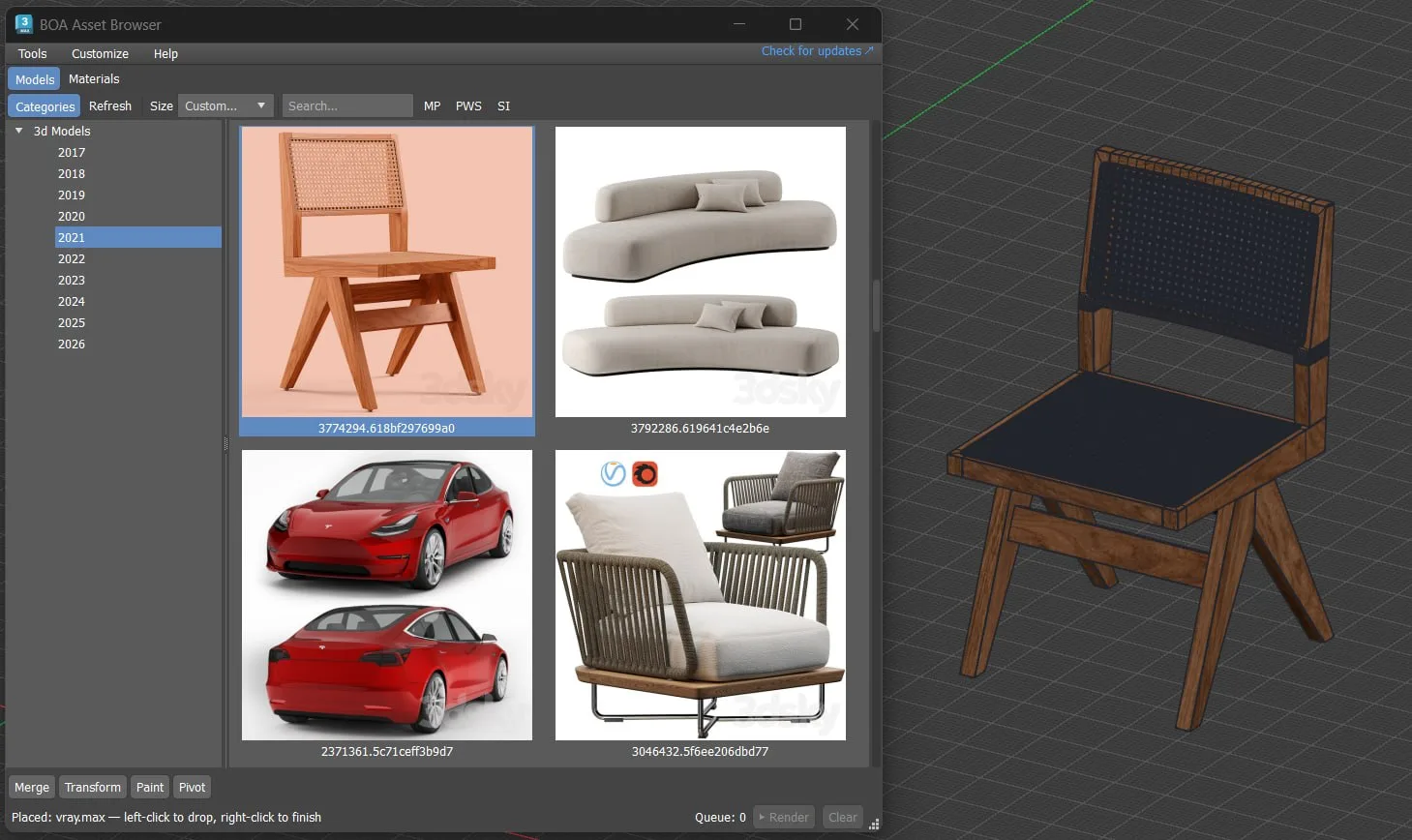Click the Queue: 0 status text
This screenshot has height=840, width=1412.
click(720, 818)
